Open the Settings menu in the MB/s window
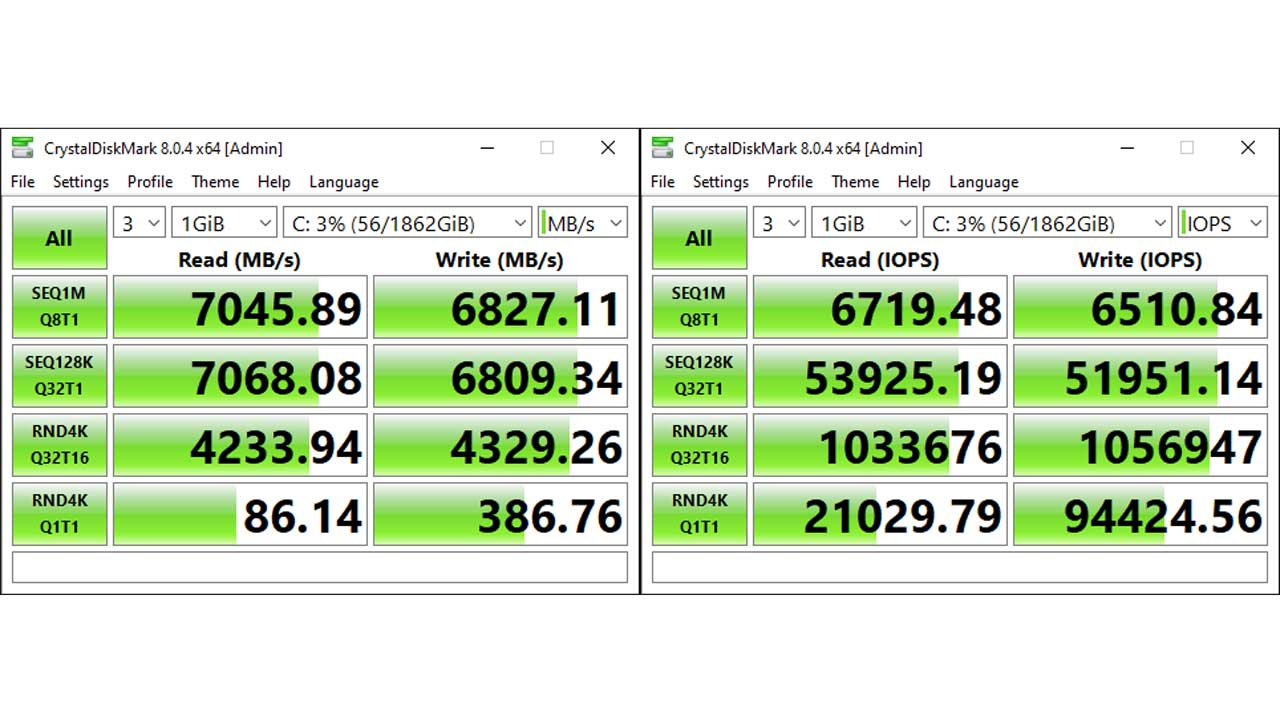Screen dimensions: 1280x720 81,182
